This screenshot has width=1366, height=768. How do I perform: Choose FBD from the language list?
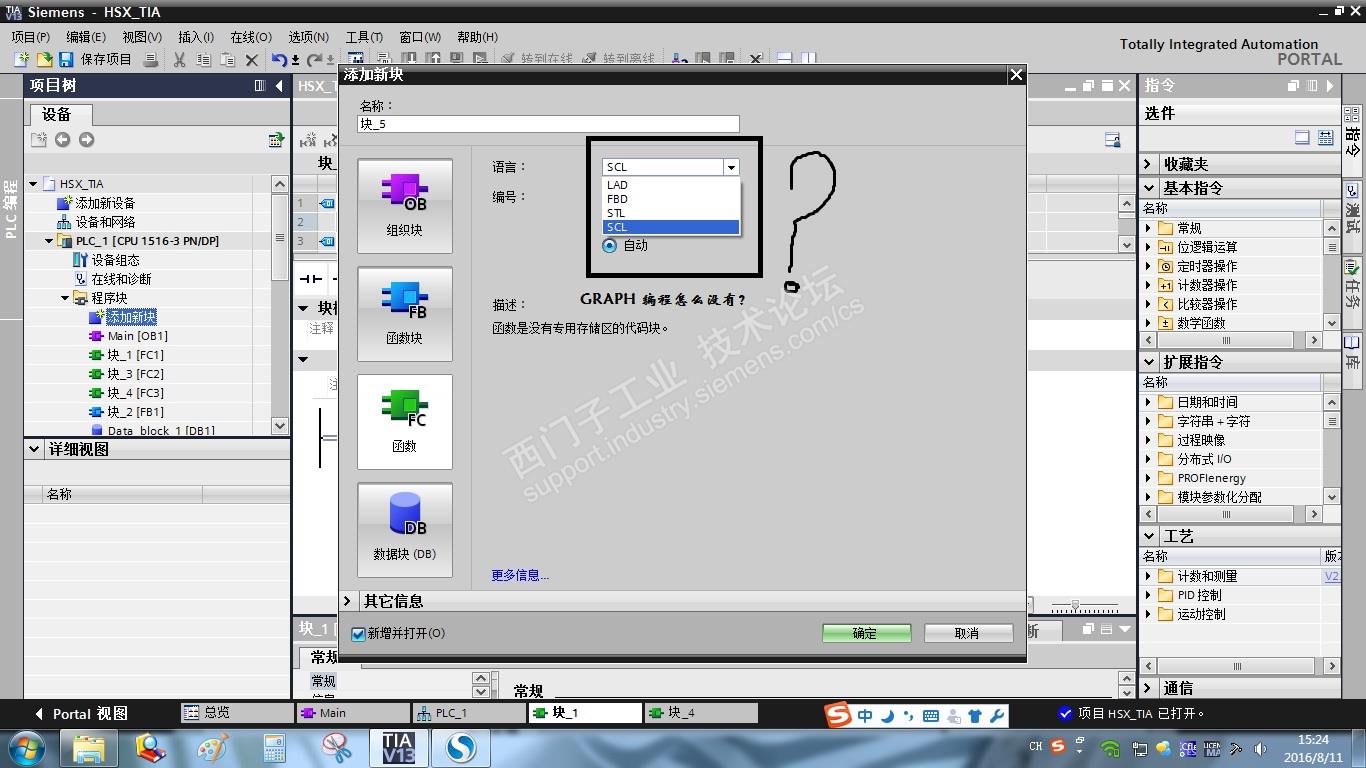click(671, 199)
